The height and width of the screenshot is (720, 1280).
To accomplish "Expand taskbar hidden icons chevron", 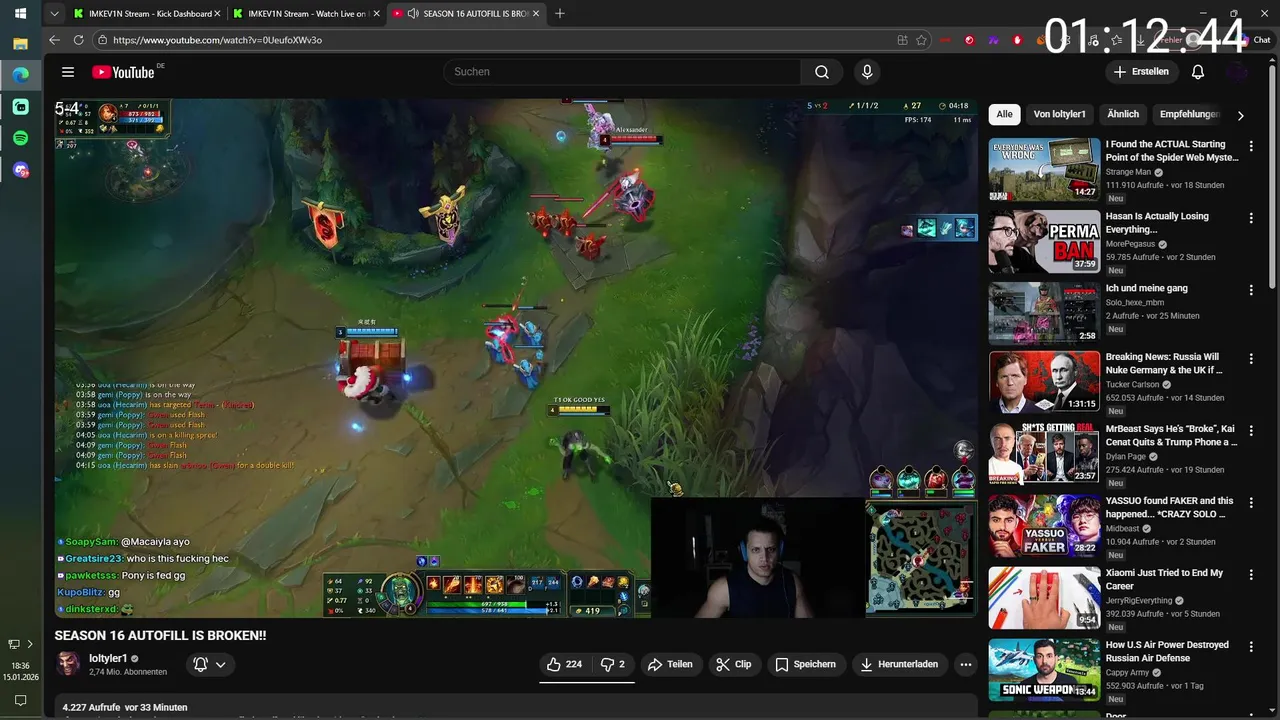I will pyautogui.click(x=30, y=644).
